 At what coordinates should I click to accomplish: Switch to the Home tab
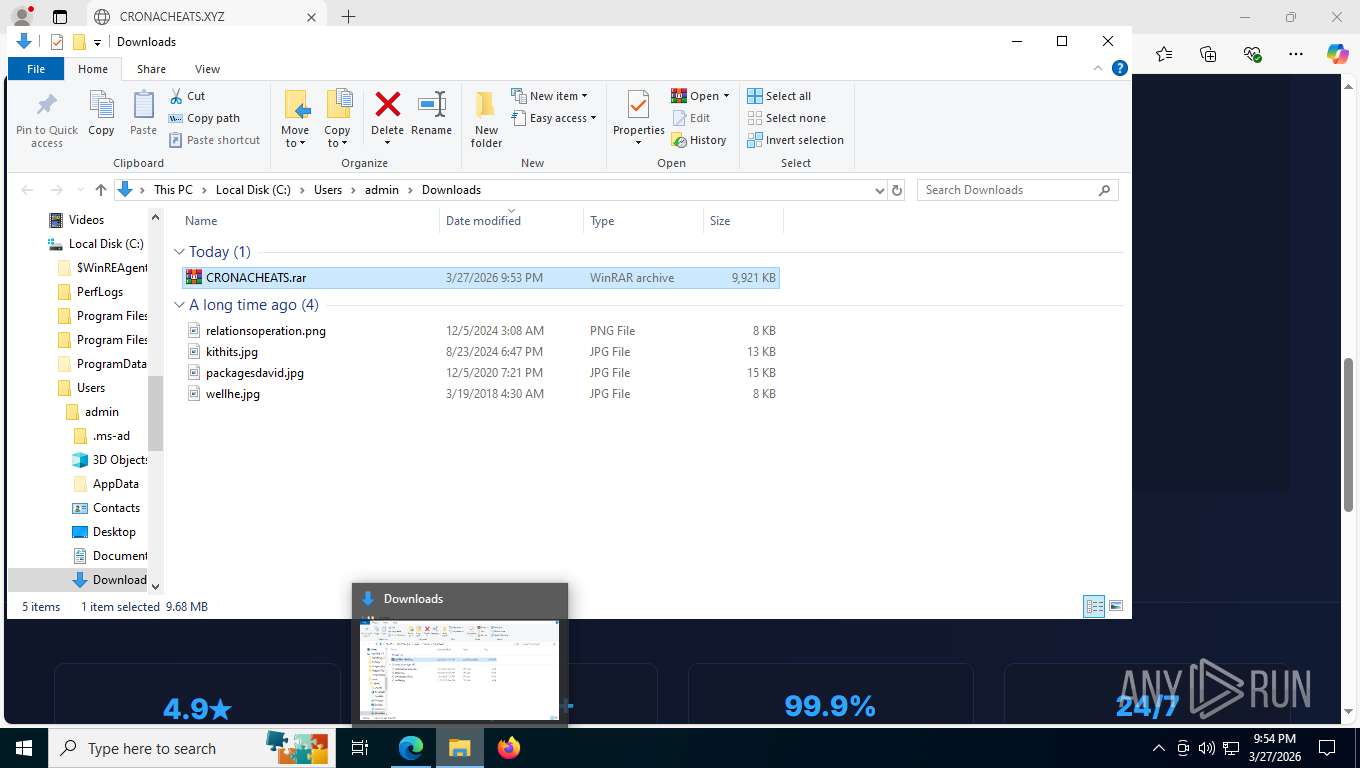click(x=93, y=69)
